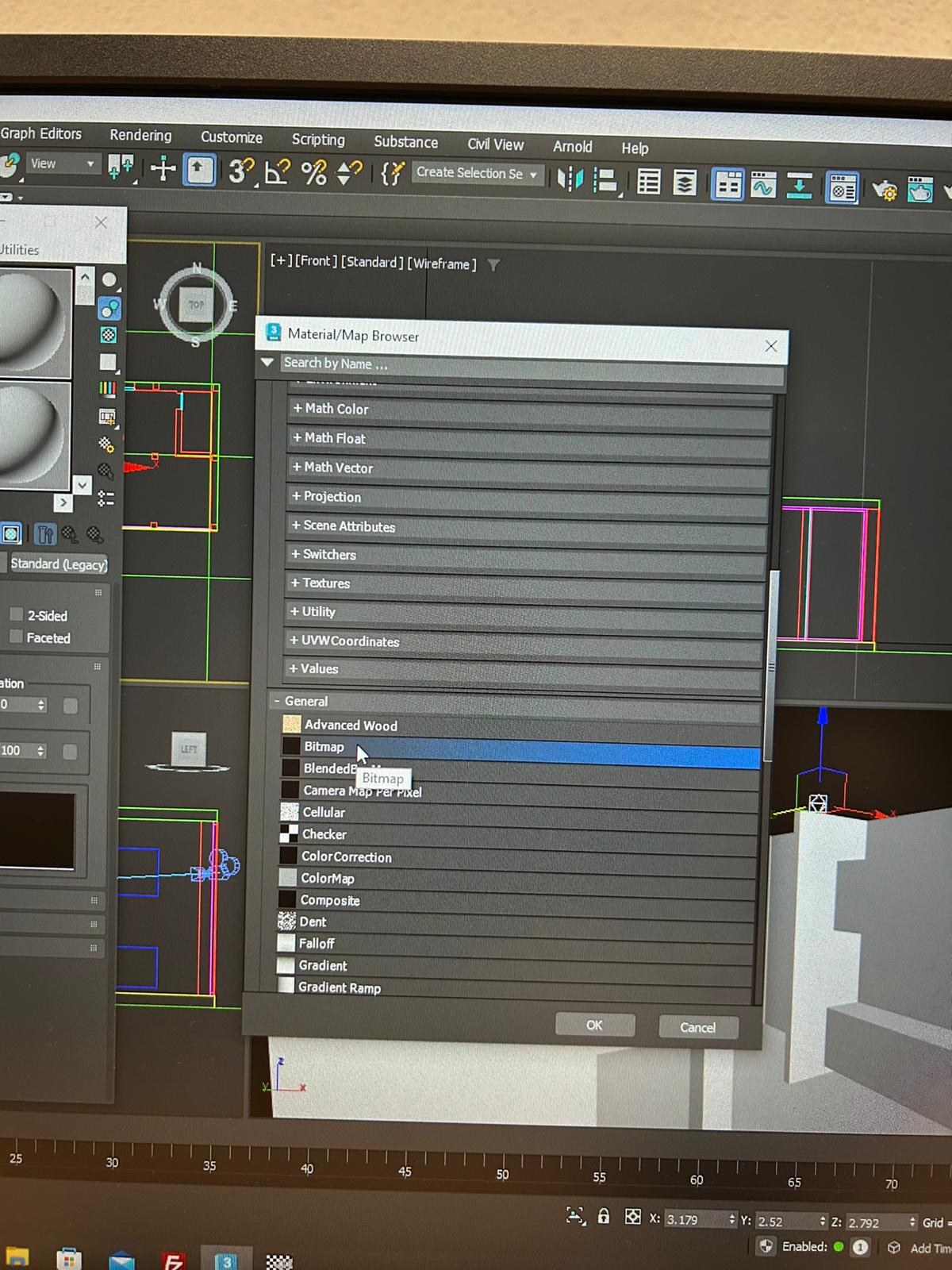Open the Schematic View icon

click(799, 187)
